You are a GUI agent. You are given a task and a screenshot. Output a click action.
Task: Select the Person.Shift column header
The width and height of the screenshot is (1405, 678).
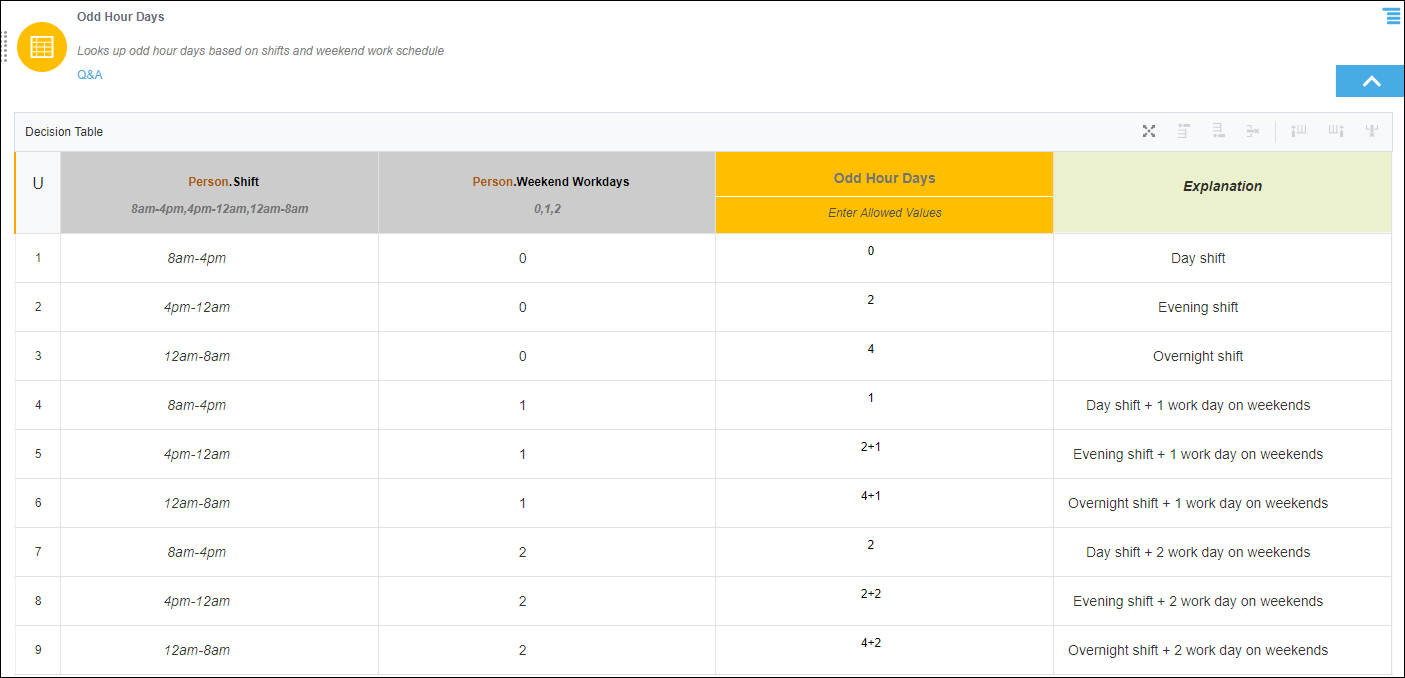pos(219,193)
